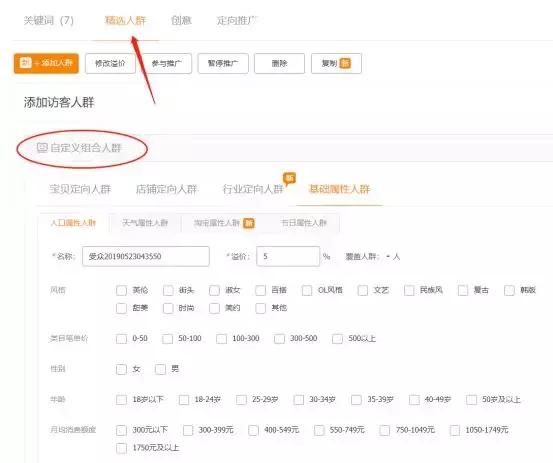Check the 300元以下 spending checkbox
Image resolution: width=553 pixels, height=463 pixels.
121,430
